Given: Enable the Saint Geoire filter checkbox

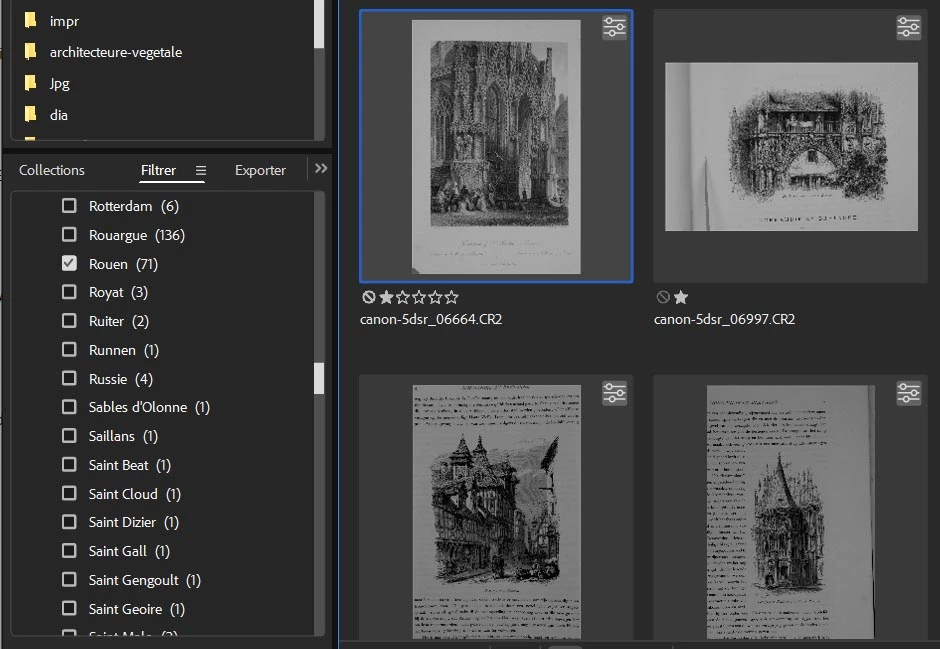Looking at the screenshot, I should pos(69,608).
